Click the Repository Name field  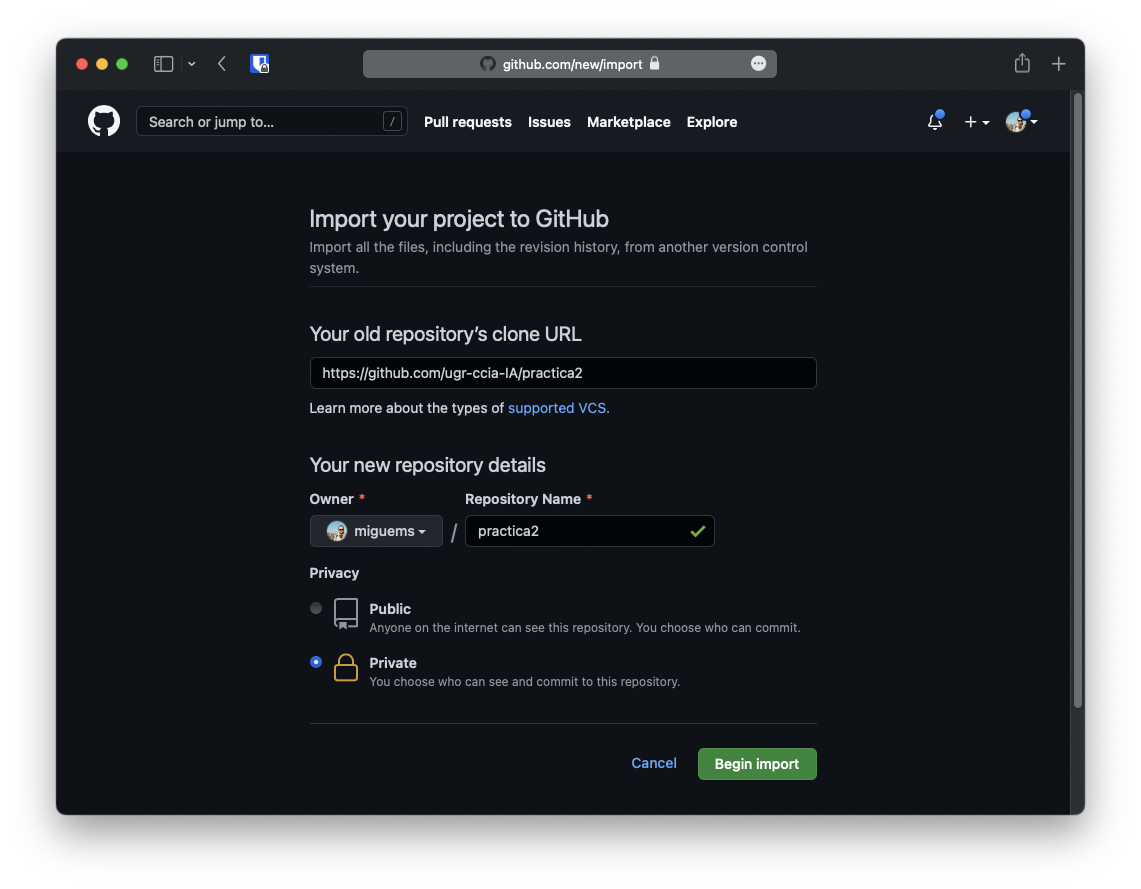[589, 531]
